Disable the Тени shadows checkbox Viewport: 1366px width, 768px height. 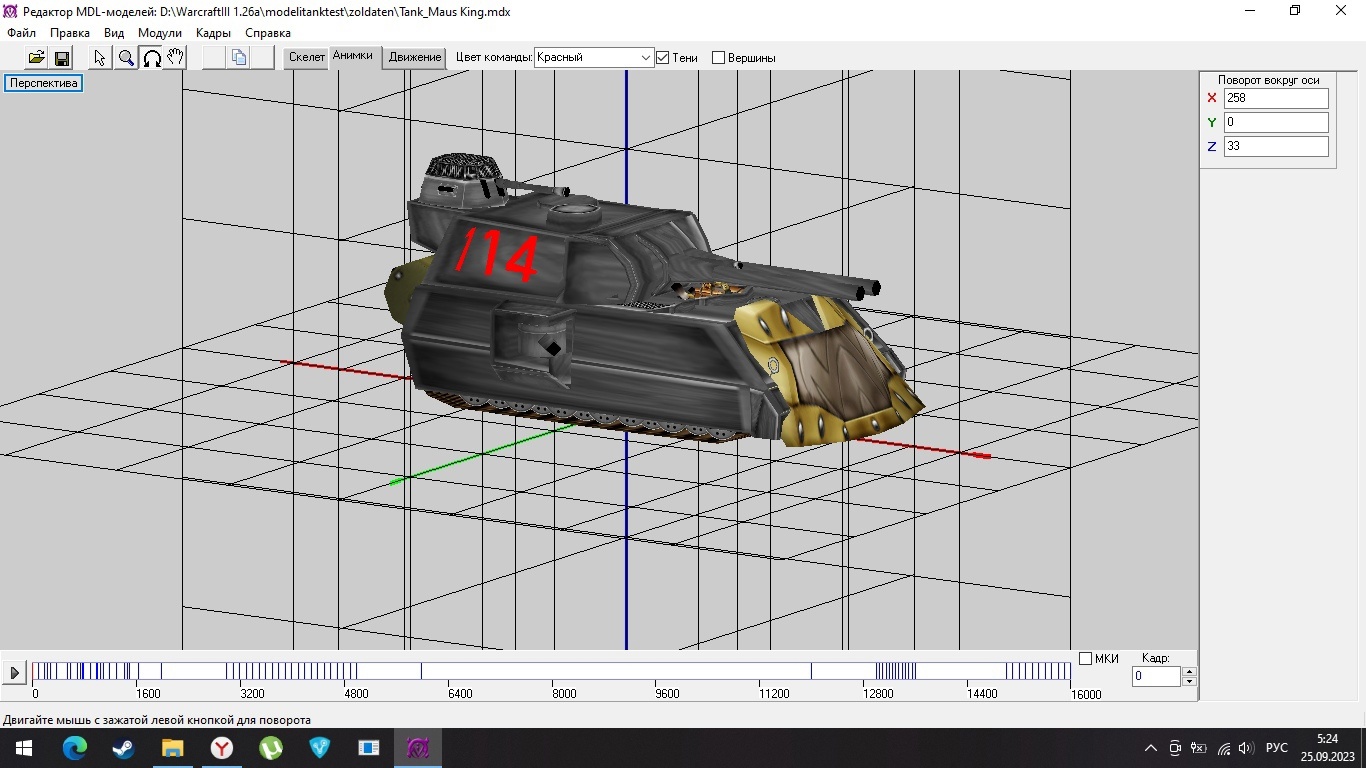(662, 58)
